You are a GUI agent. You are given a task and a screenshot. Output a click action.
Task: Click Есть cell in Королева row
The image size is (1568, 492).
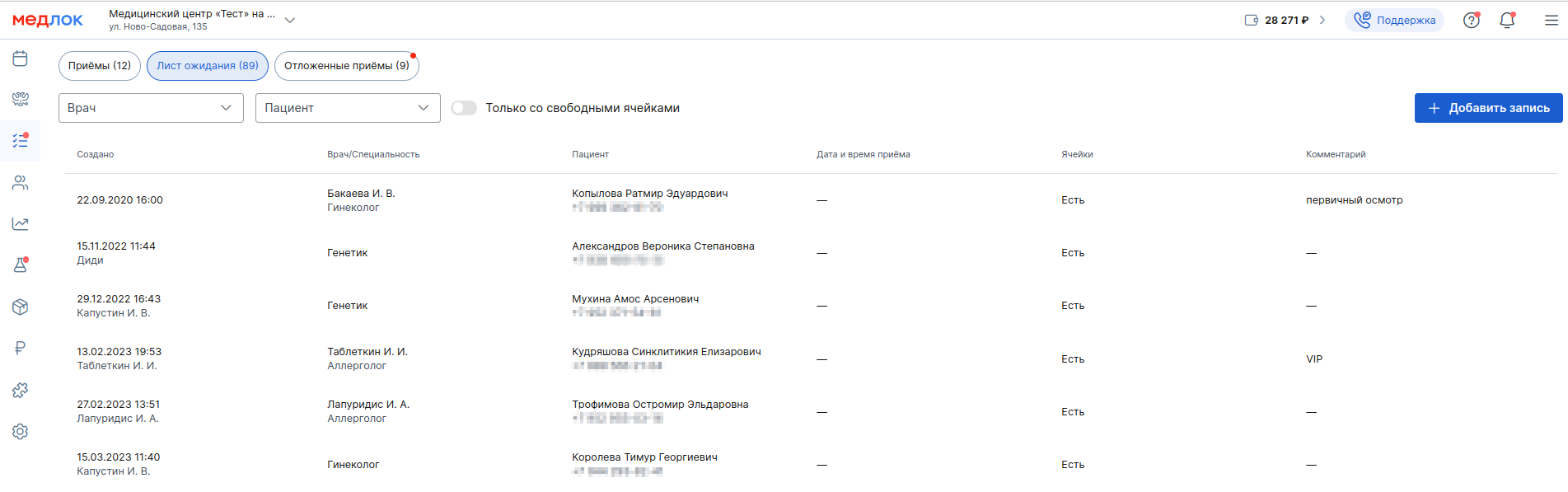tap(1073, 465)
